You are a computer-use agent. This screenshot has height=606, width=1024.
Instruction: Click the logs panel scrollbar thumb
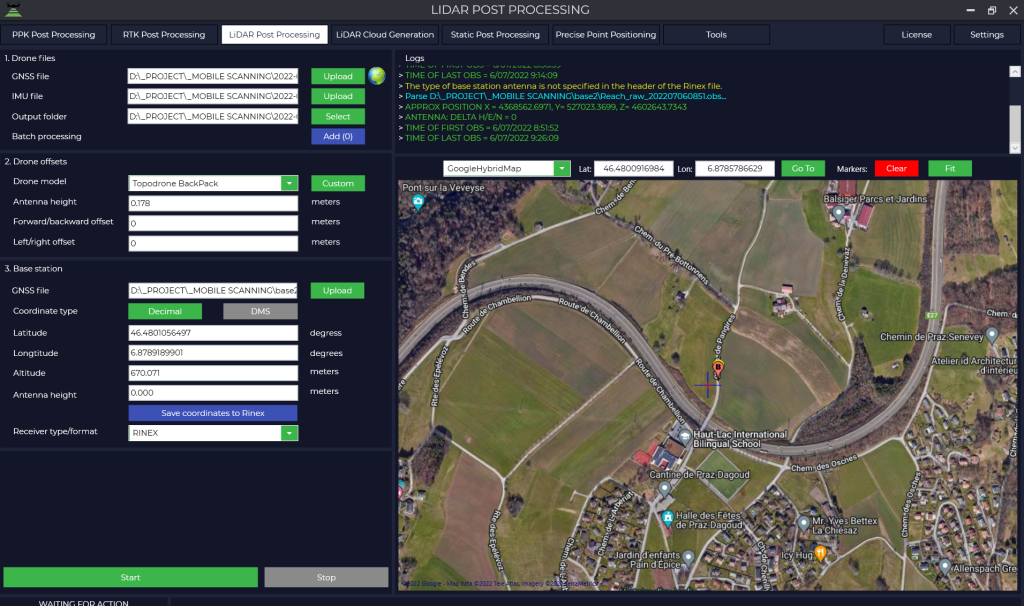1015,122
